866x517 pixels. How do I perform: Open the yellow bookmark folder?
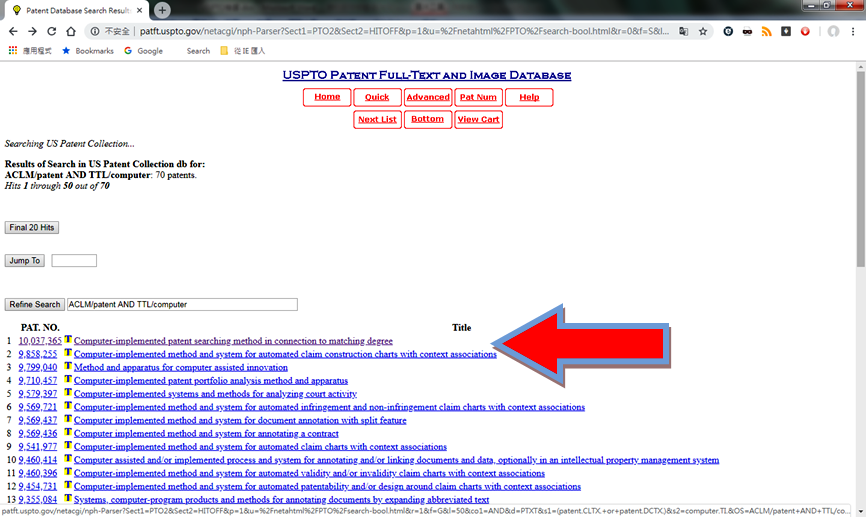pos(242,51)
